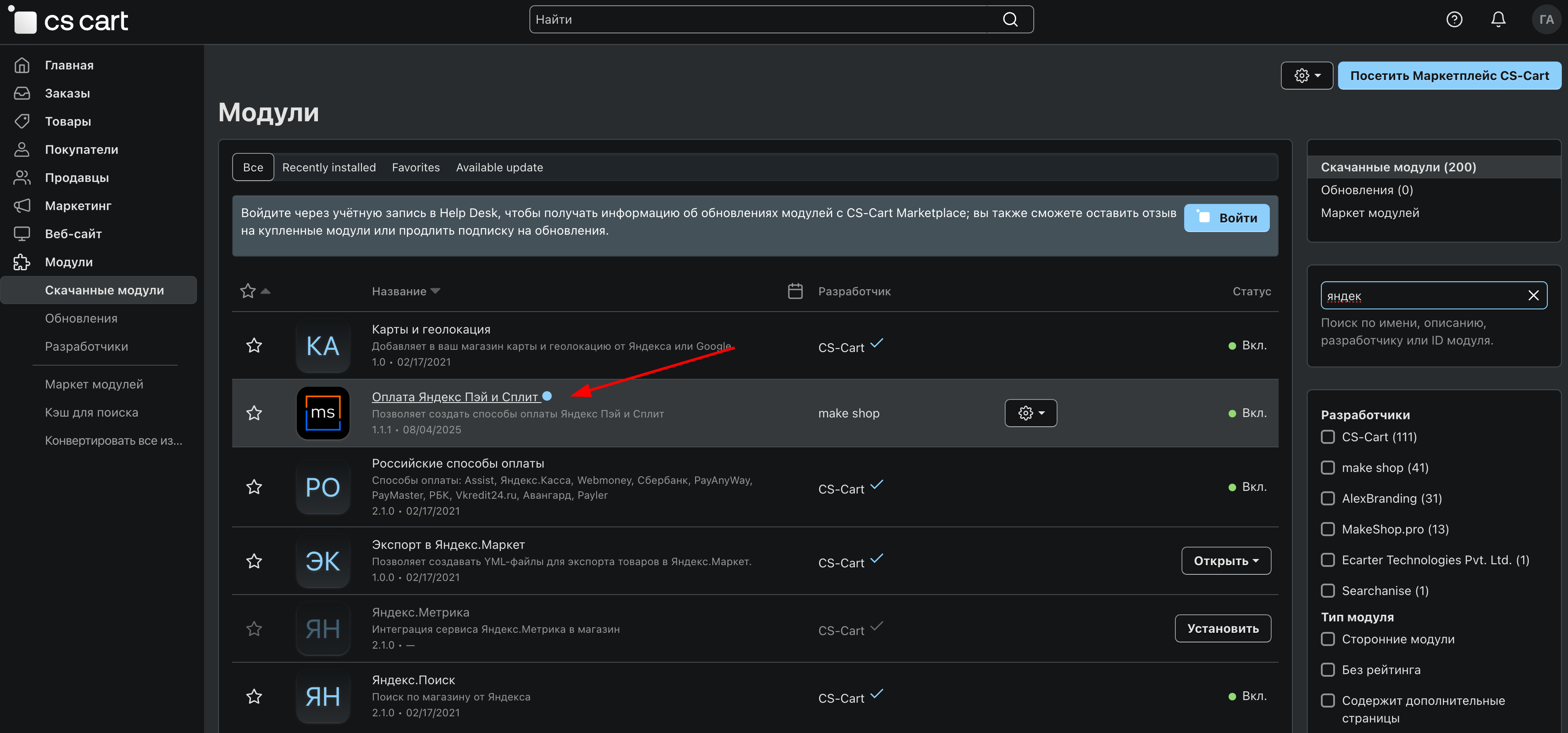Favorite the Экспорт в Яндекс.Маркет module

[254, 561]
